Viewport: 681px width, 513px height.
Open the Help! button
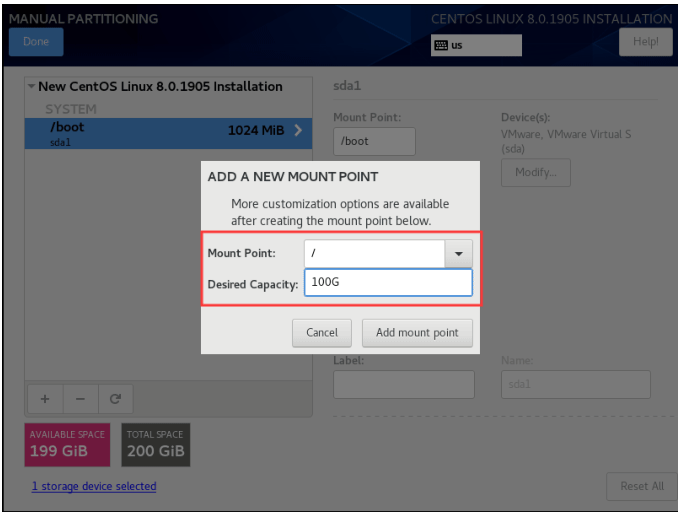coord(645,42)
